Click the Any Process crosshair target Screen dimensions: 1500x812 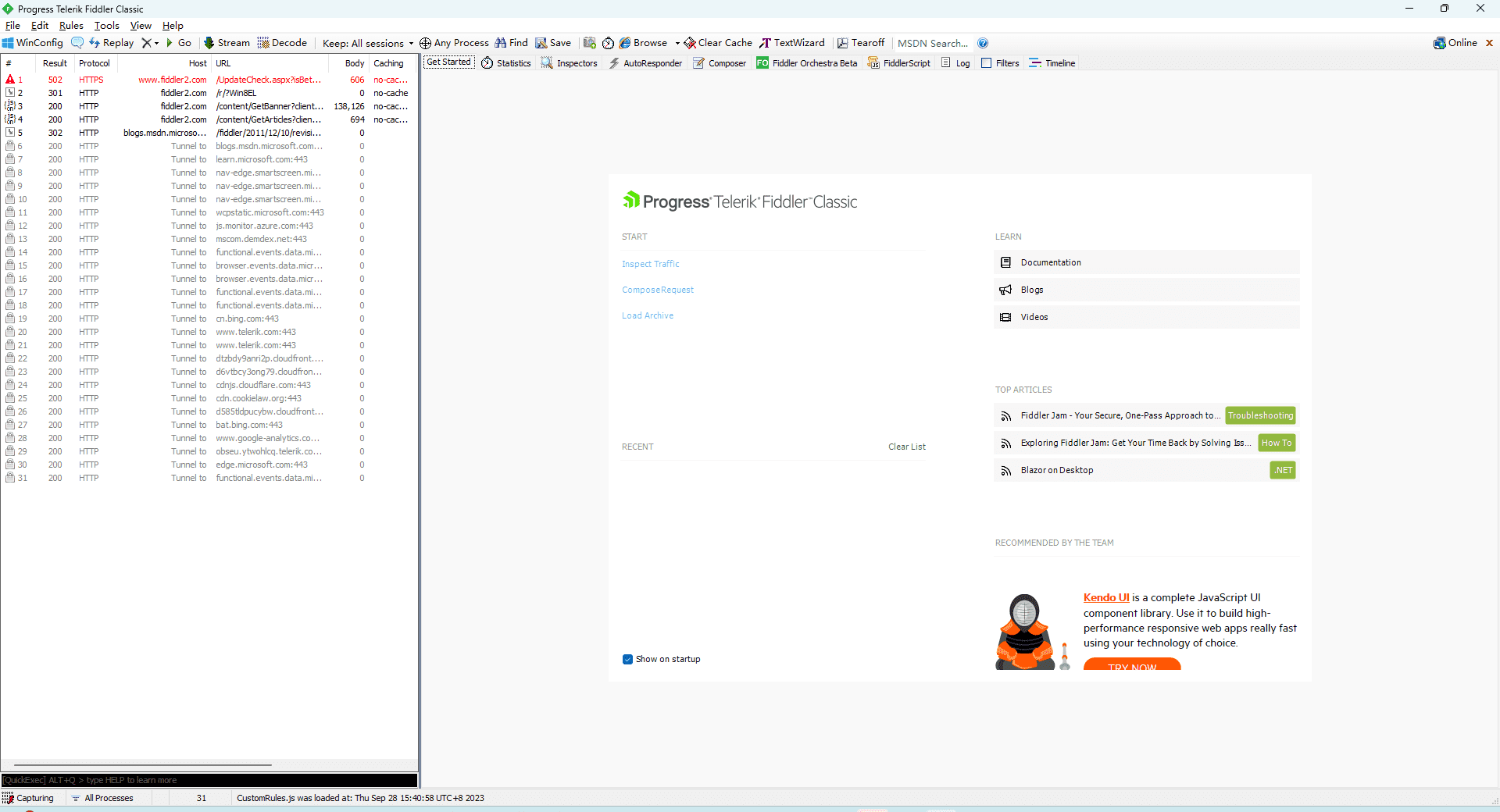(x=454, y=43)
